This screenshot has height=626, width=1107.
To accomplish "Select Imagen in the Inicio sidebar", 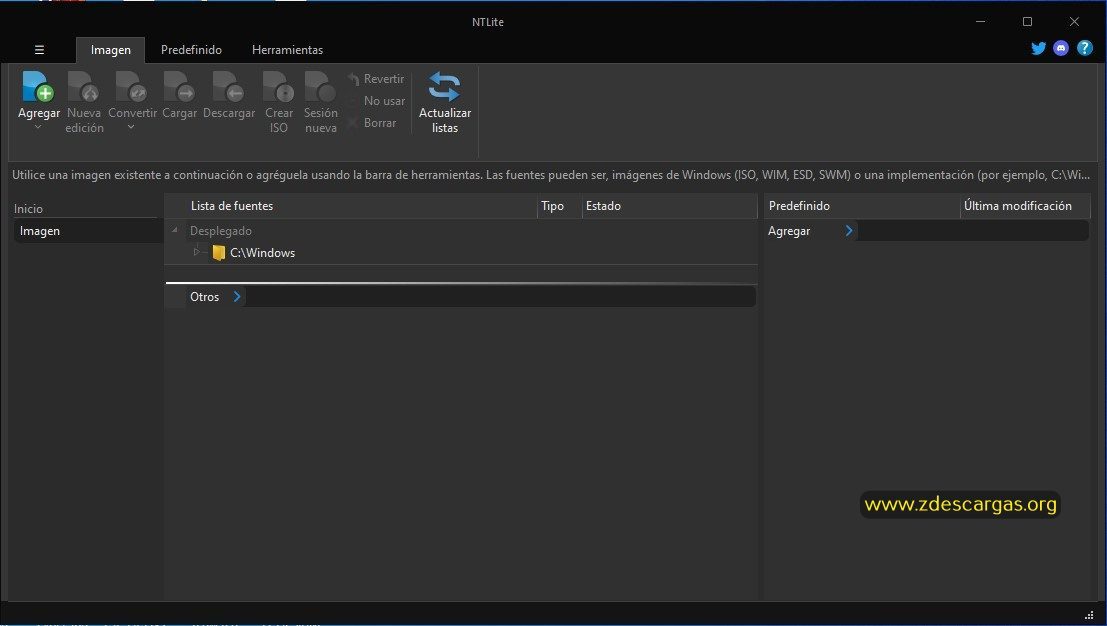I will click(88, 231).
